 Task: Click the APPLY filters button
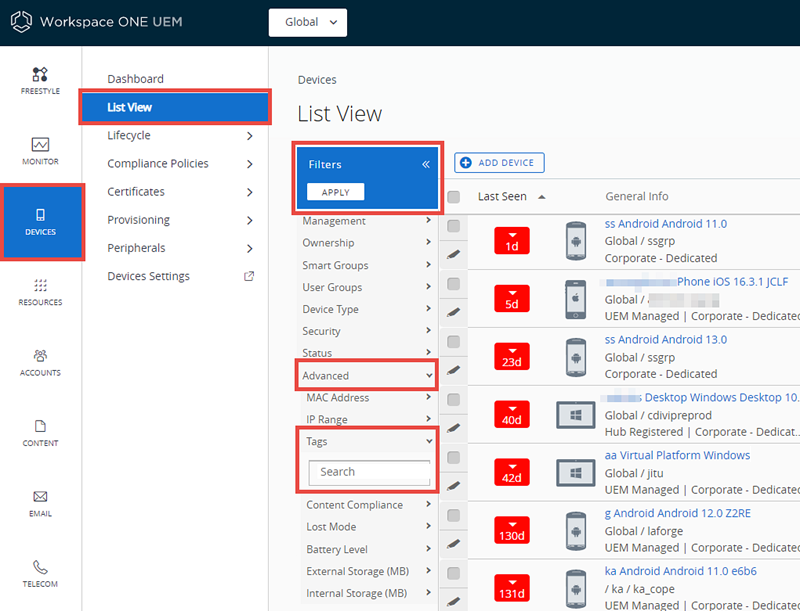tap(336, 192)
